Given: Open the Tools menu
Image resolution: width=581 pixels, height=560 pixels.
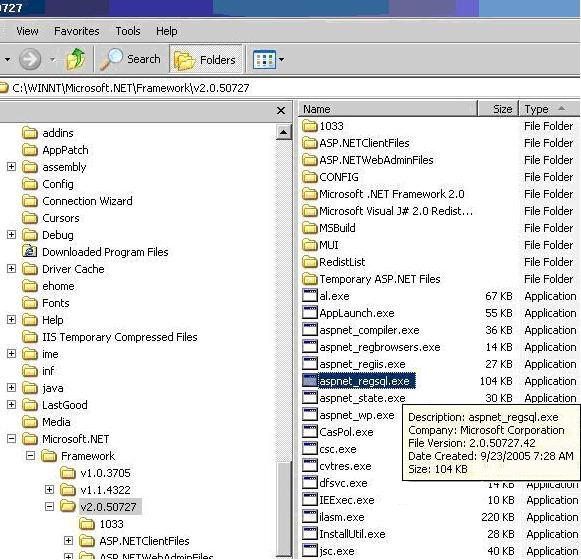Looking at the screenshot, I should coord(128,31).
